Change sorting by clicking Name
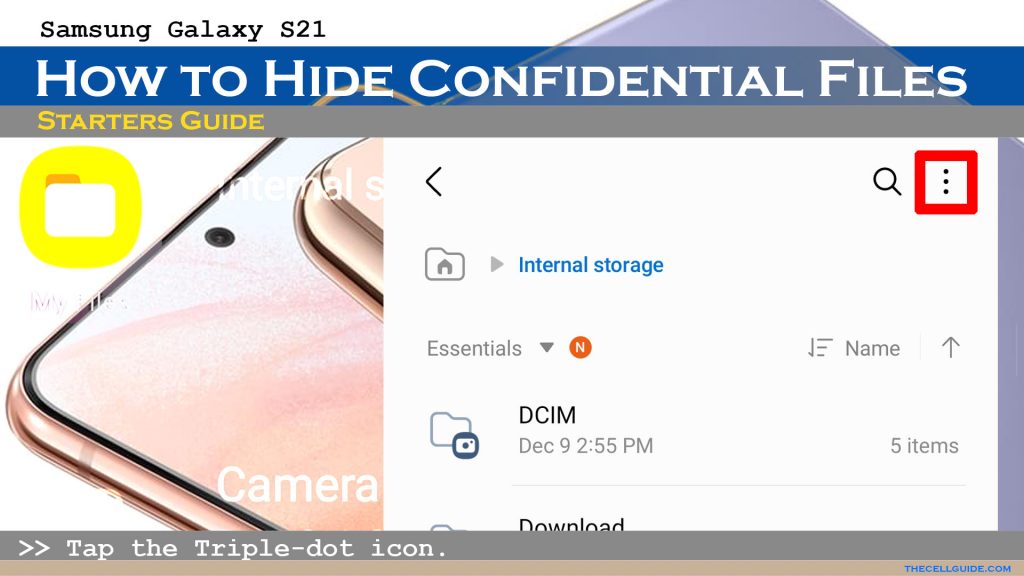The width and height of the screenshot is (1024, 576). pos(872,348)
